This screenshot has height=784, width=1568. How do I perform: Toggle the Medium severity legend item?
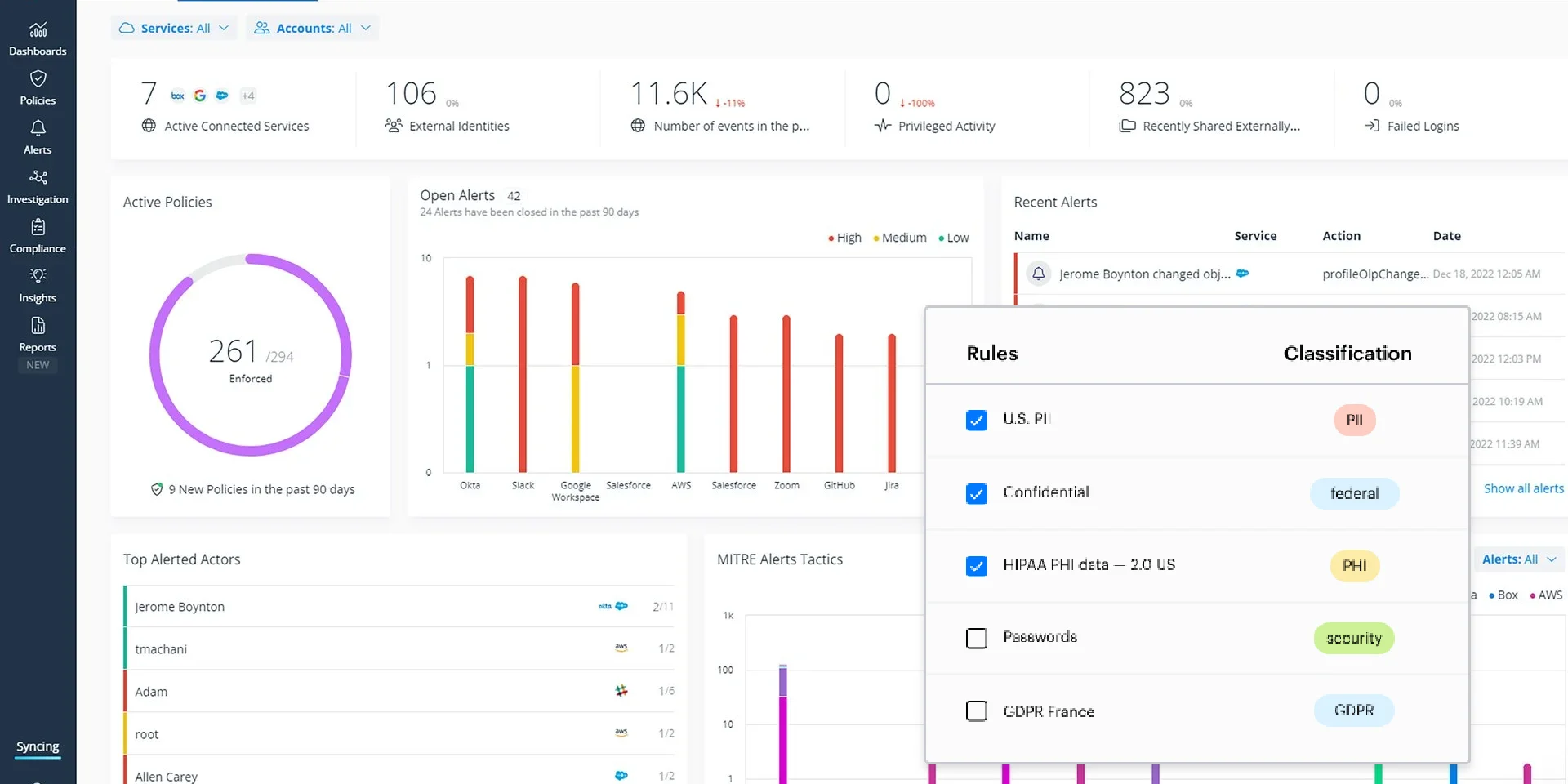coord(899,238)
